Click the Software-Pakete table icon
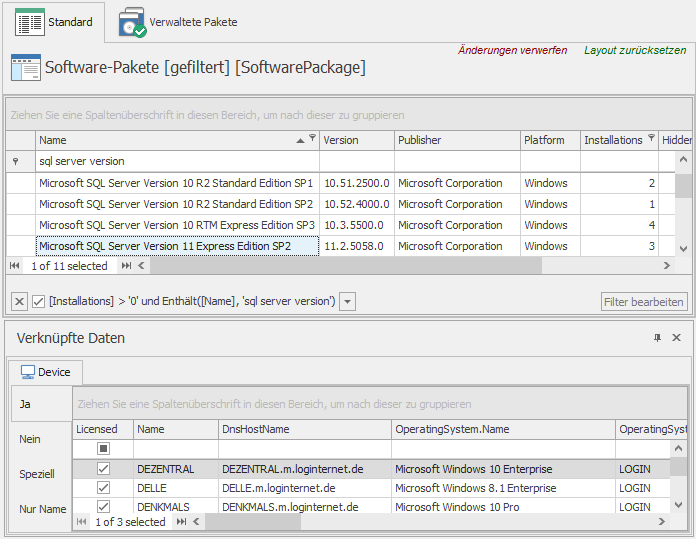 coord(26,67)
